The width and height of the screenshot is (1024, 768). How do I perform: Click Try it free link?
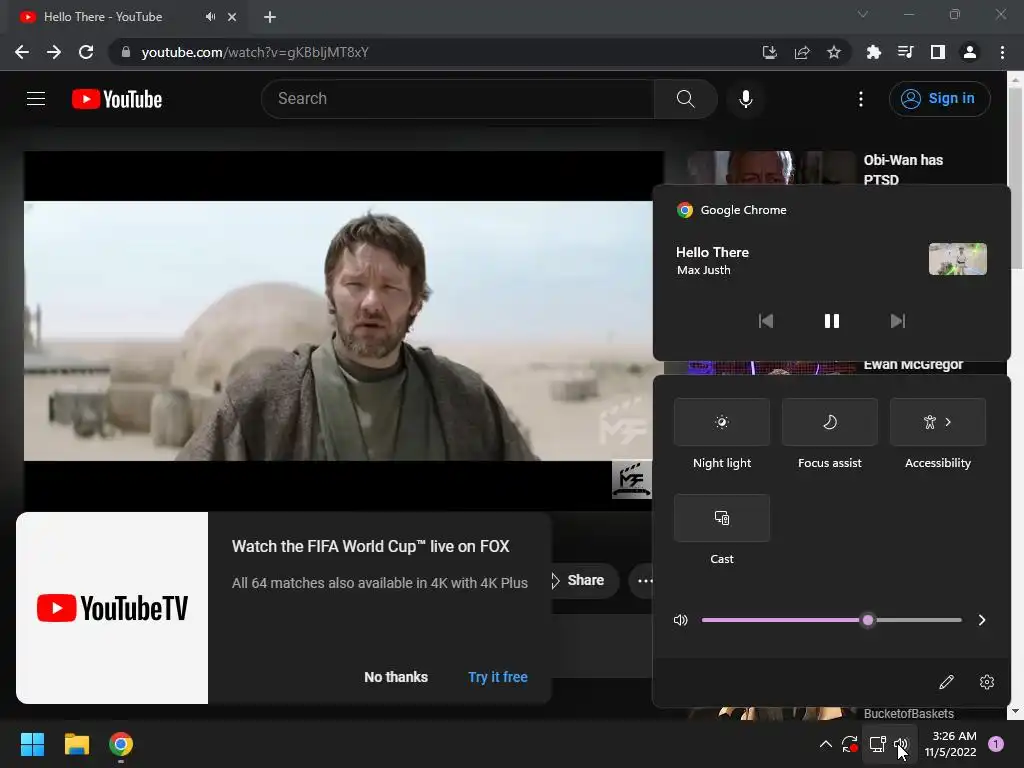(x=498, y=677)
